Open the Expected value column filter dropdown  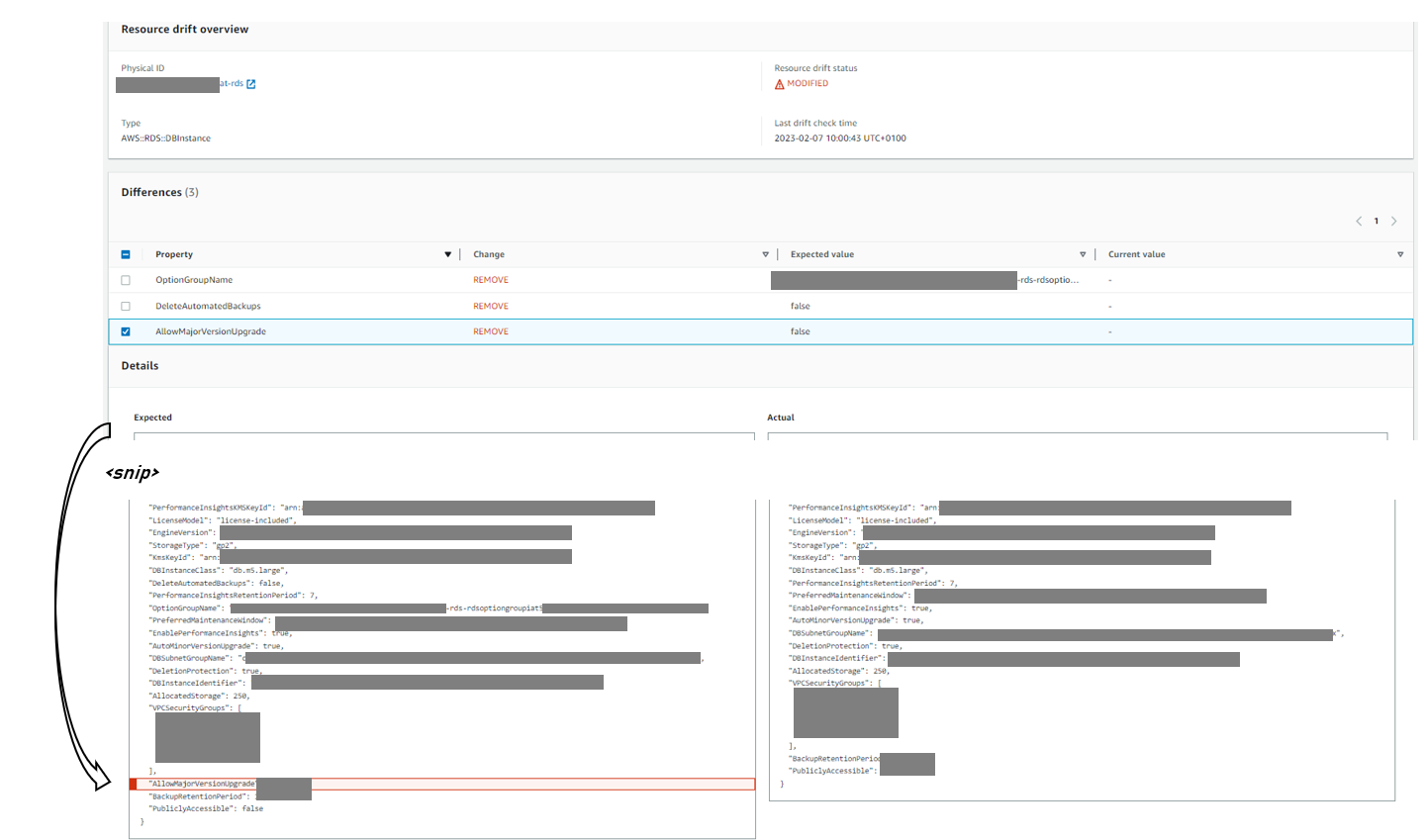click(1083, 254)
